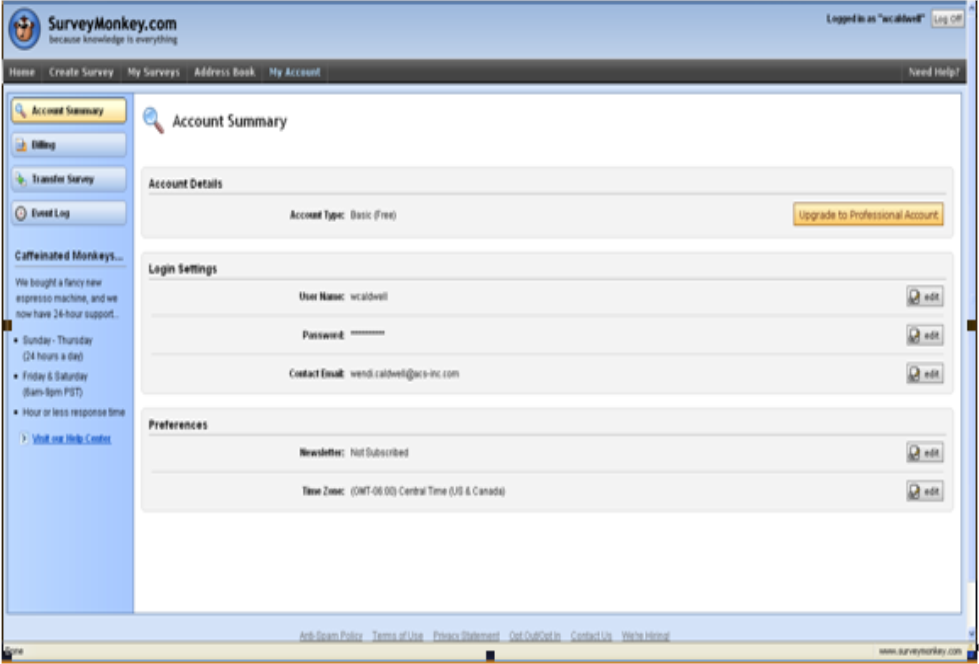Open the Event Log sidebar item

pos(68,213)
